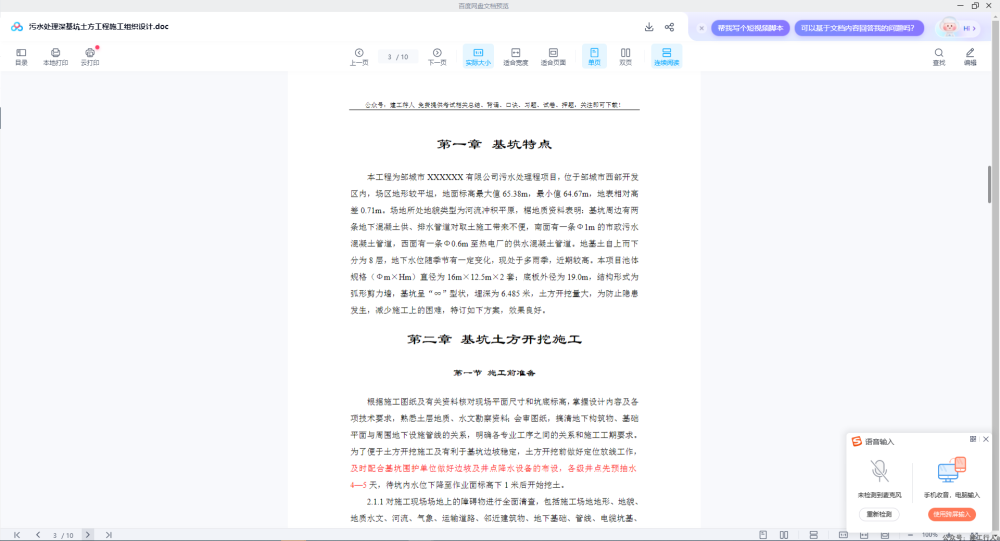Click bottom bar single page icon
The height and width of the screenshot is (541, 1000).
point(763,535)
